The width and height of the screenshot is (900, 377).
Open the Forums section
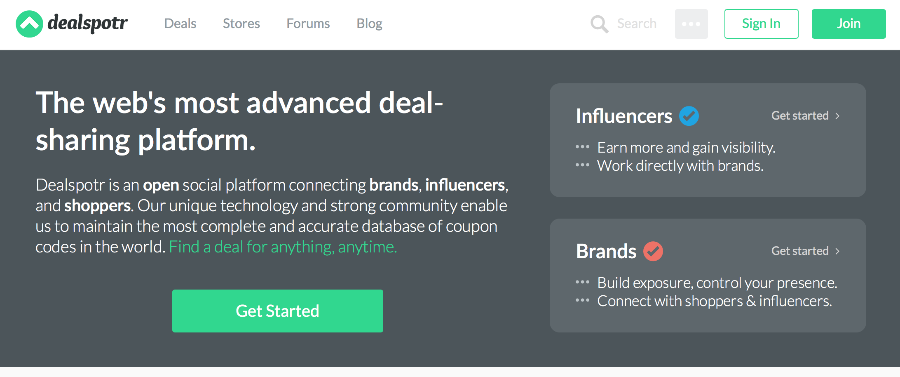click(x=308, y=24)
